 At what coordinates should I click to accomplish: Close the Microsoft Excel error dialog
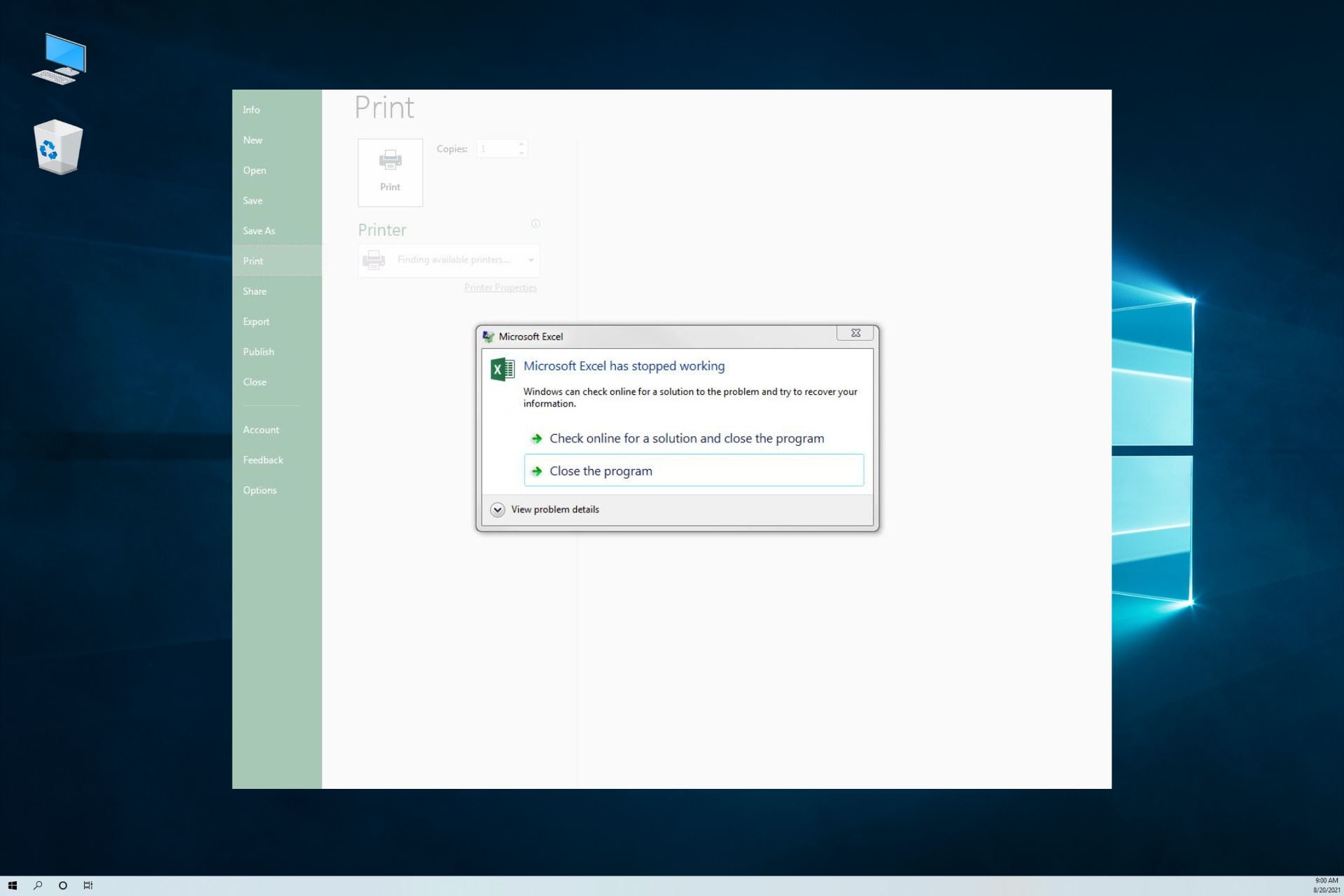tap(855, 333)
